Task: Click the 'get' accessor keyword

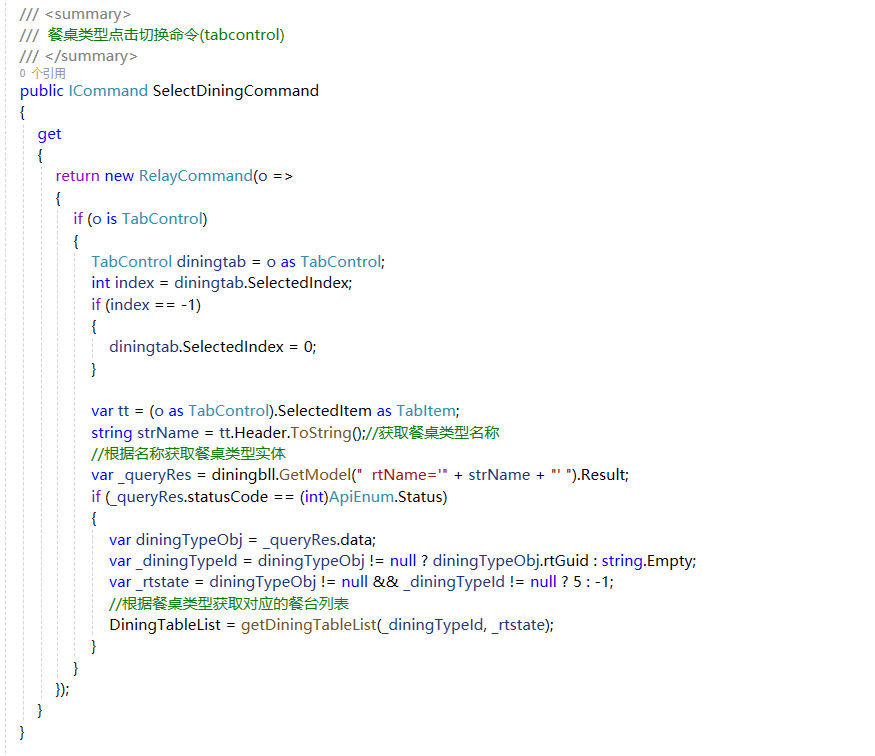Action: pos(49,134)
